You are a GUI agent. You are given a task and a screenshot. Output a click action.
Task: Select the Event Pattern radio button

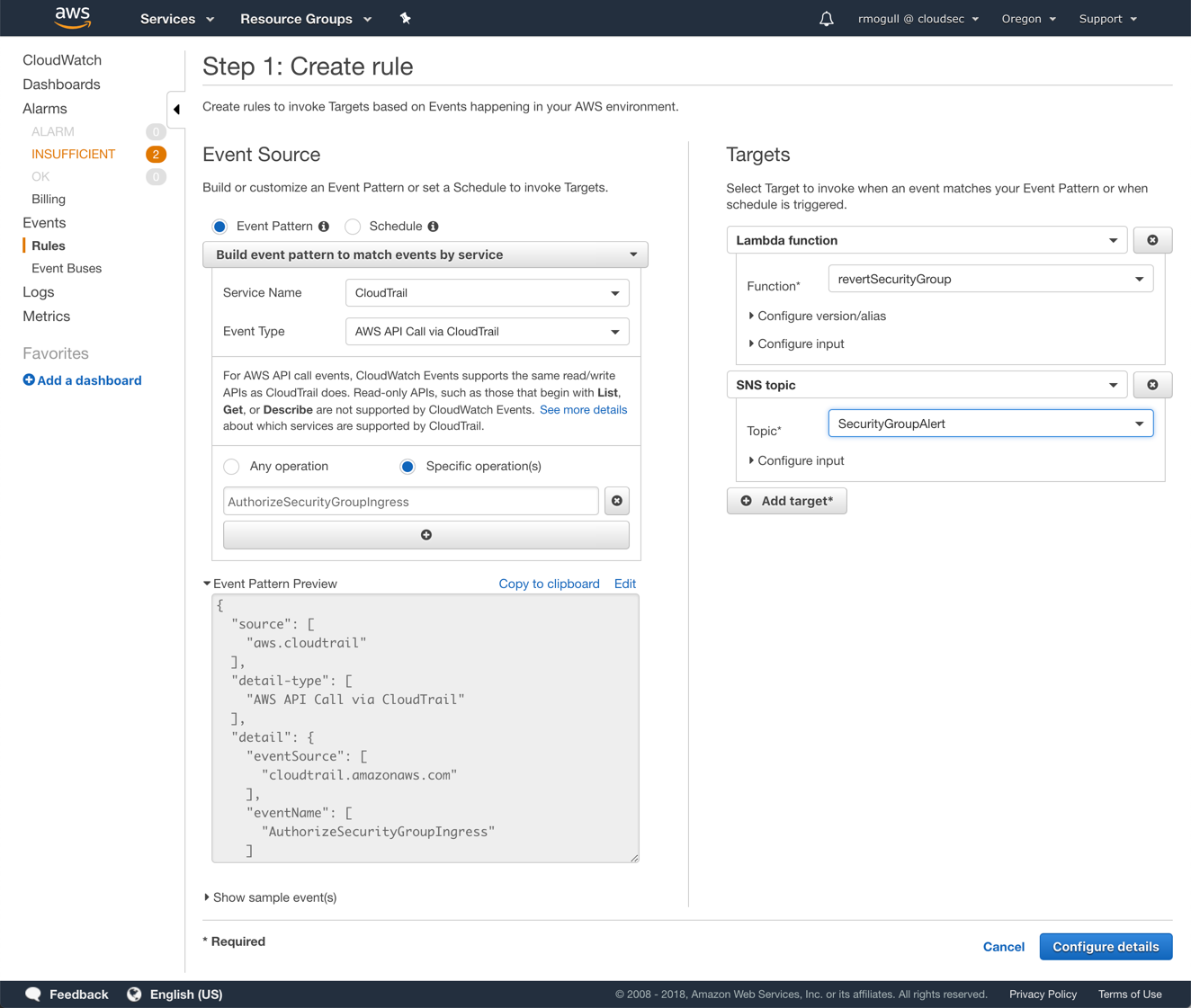(x=219, y=227)
